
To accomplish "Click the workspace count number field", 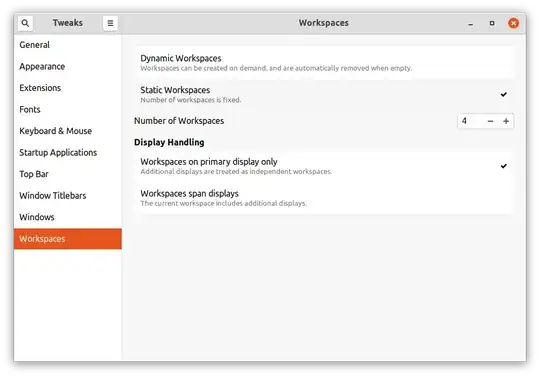I will point(470,121).
